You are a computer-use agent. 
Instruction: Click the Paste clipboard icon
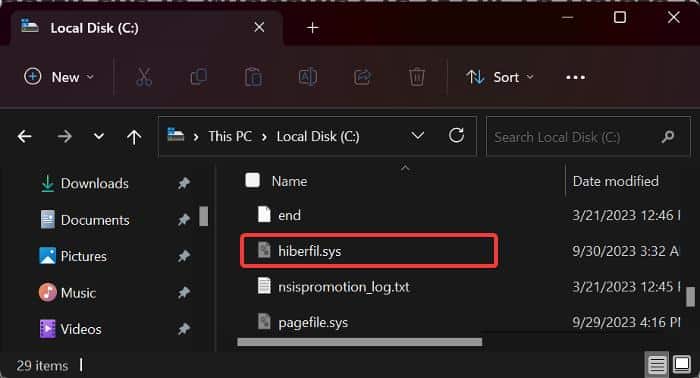coord(253,77)
